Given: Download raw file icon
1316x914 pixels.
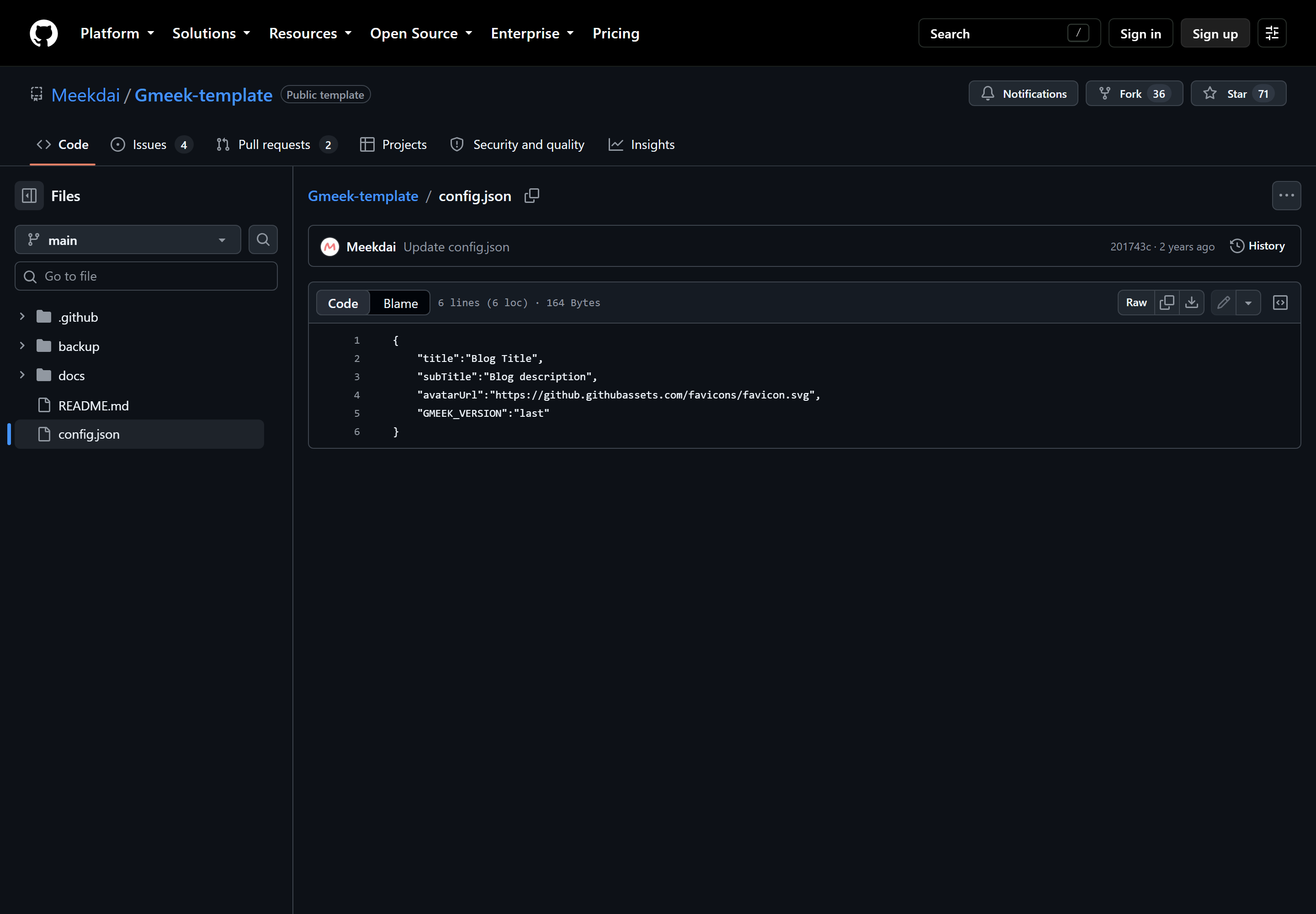Looking at the screenshot, I should point(1191,303).
